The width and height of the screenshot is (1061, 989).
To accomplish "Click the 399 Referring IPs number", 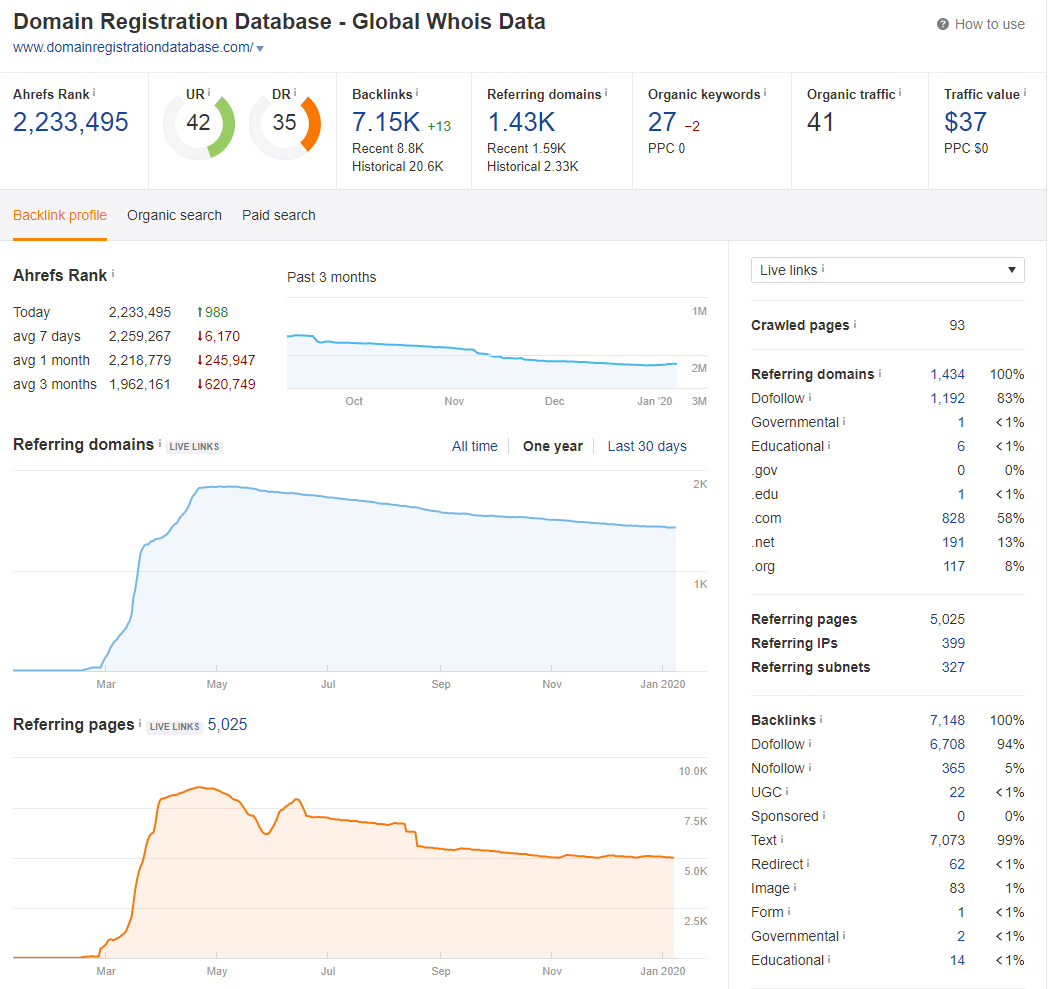I will (x=953, y=643).
